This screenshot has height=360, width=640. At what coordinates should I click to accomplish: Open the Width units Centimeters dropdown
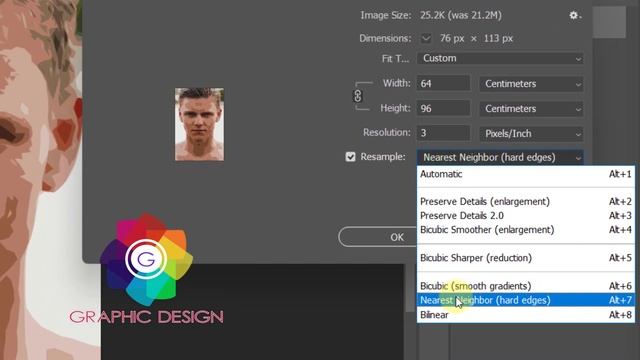531,84
